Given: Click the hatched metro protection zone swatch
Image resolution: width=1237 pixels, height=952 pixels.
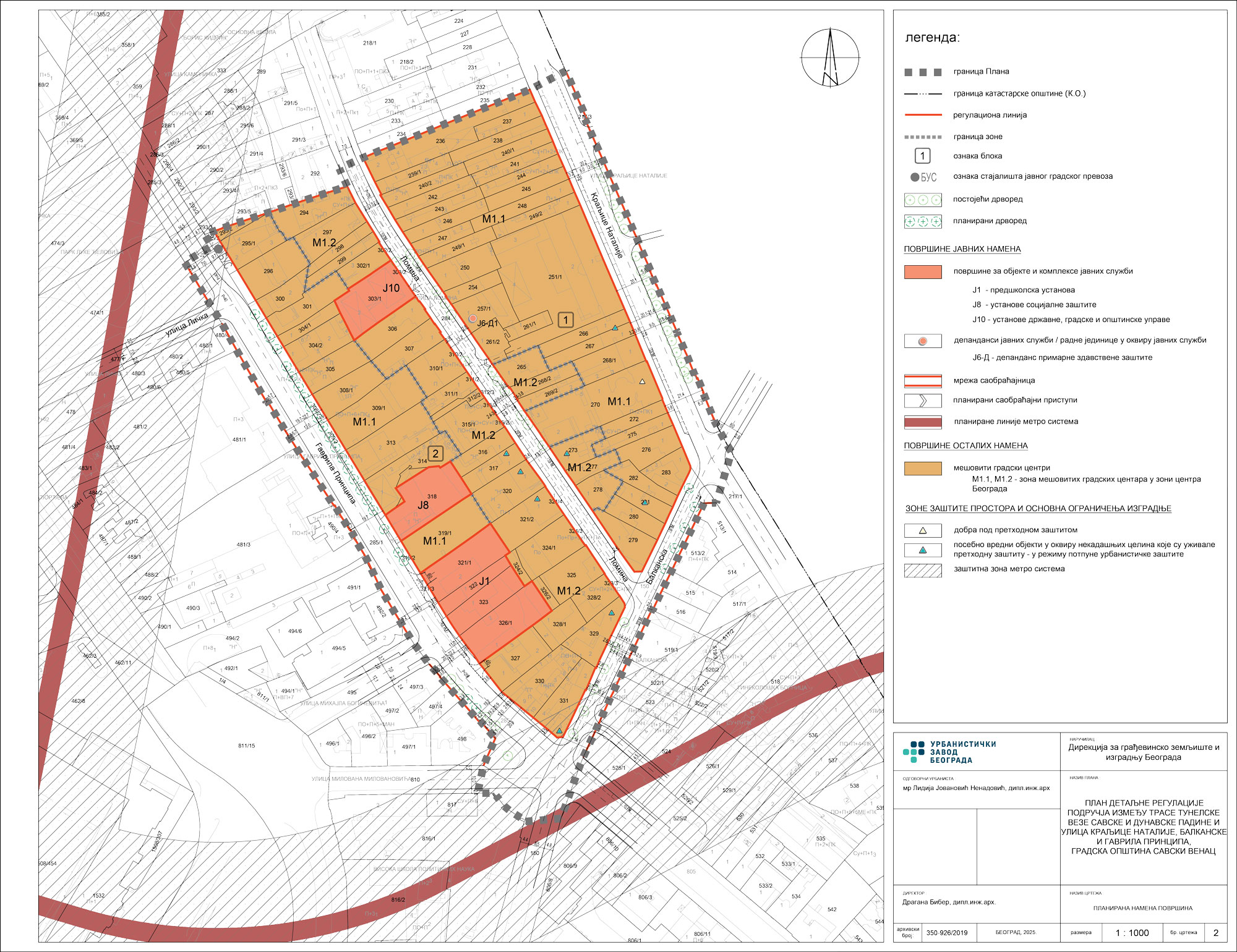Looking at the screenshot, I should click(x=923, y=570).
